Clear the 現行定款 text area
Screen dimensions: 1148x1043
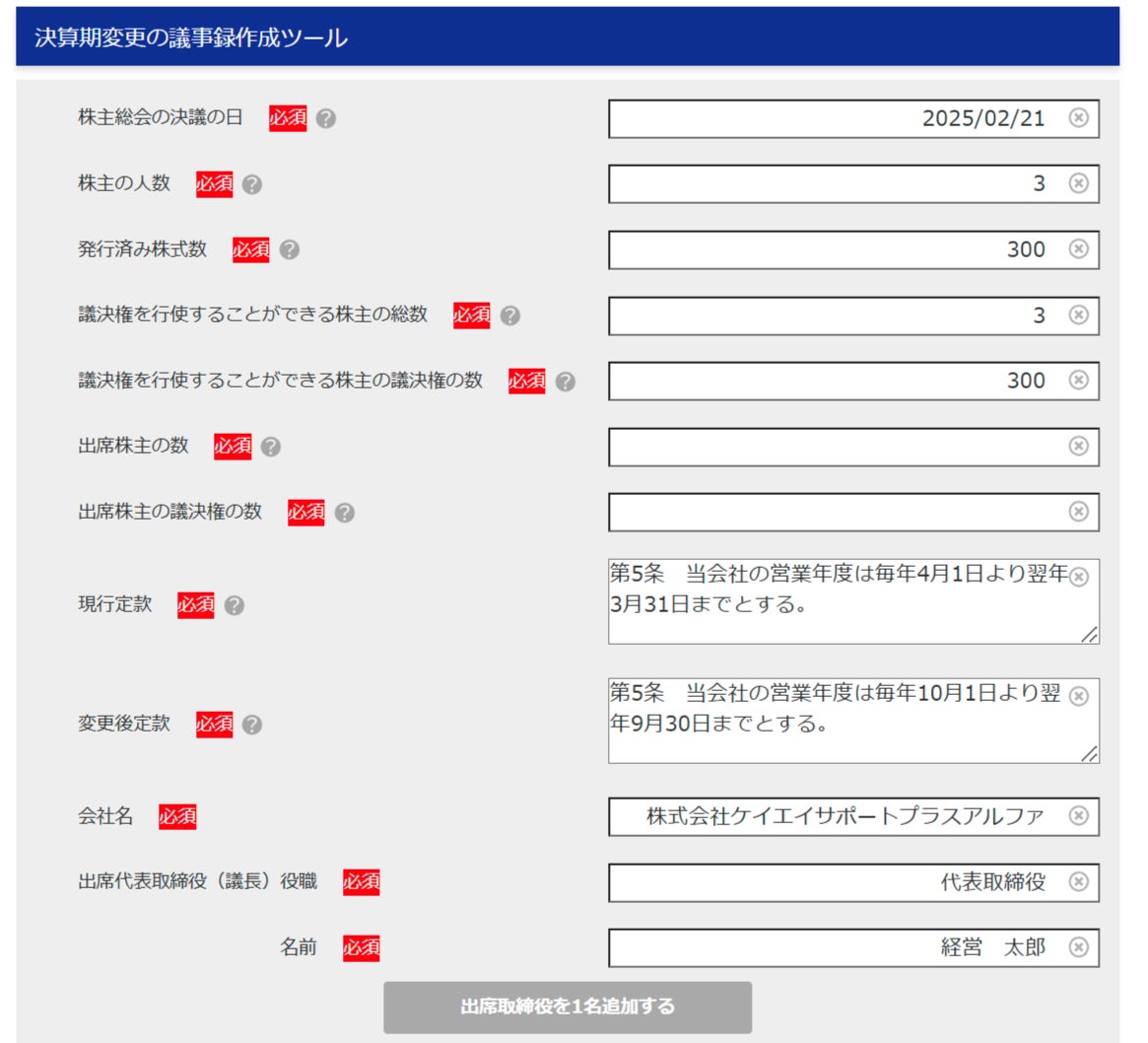[1078, 577]
